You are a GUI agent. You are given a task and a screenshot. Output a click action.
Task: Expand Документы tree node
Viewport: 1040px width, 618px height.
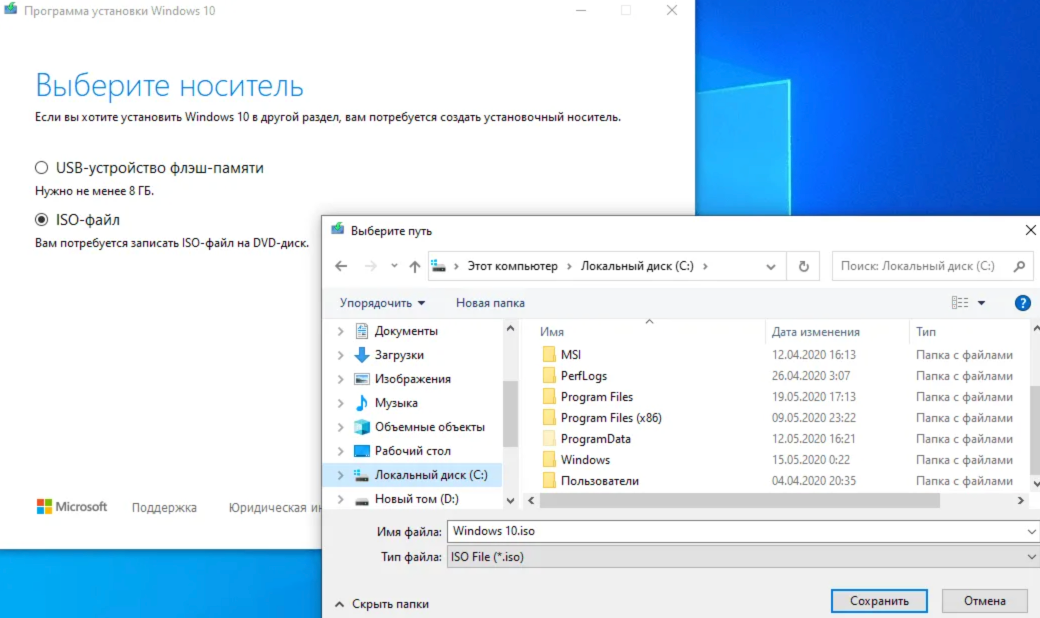tap(340, 331)
